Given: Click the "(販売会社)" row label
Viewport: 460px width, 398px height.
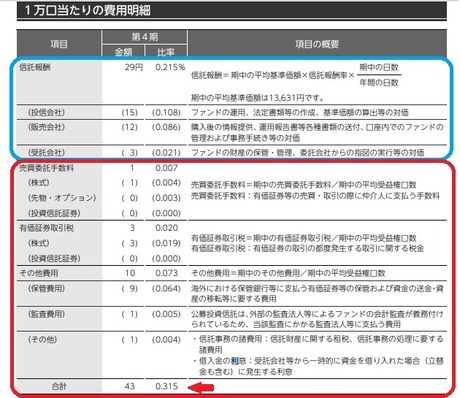Looking at the screenshot, I should (46, 127).
